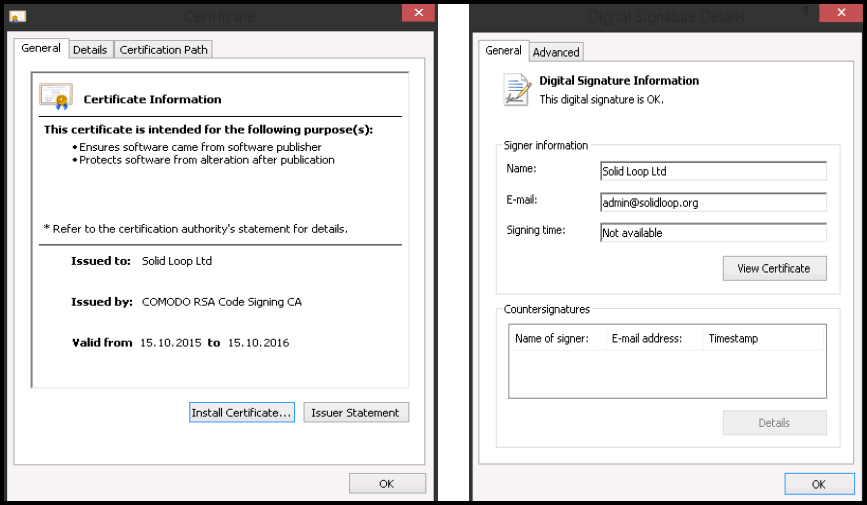This screenshot has width=867, height=505.
Task: Click 'This digital signature is OK.' text
Action: (602, 100)
